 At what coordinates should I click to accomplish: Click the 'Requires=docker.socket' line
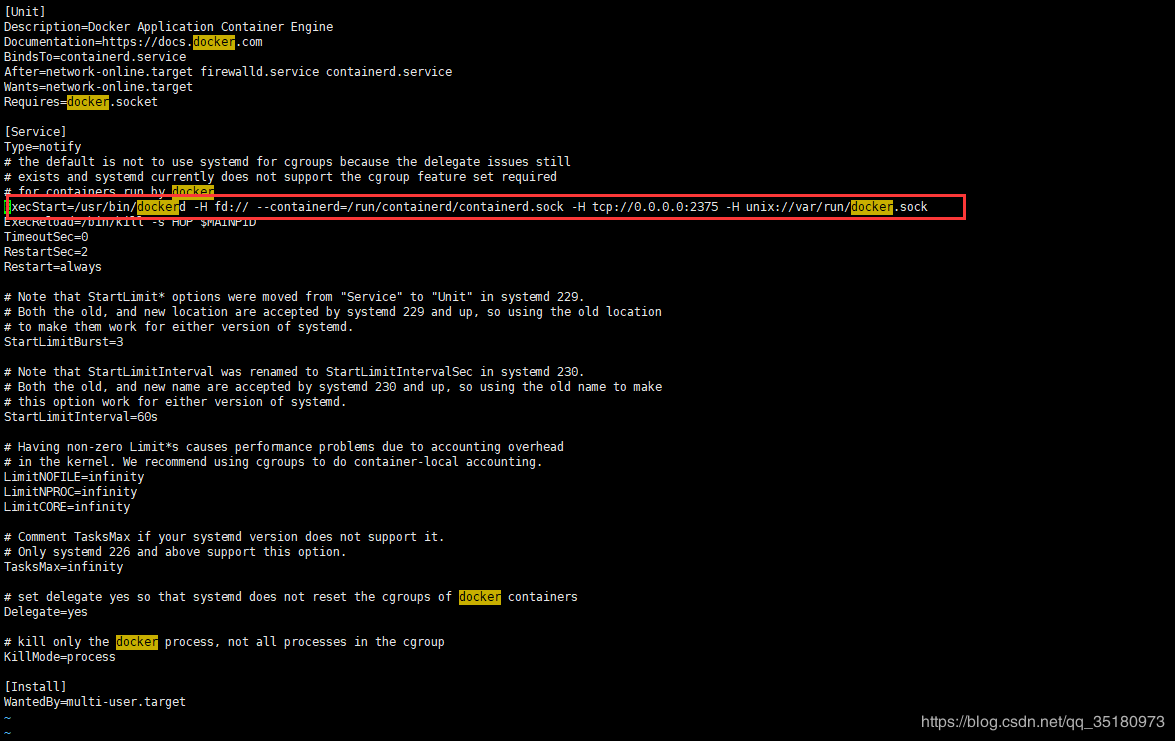click(81, 102)
